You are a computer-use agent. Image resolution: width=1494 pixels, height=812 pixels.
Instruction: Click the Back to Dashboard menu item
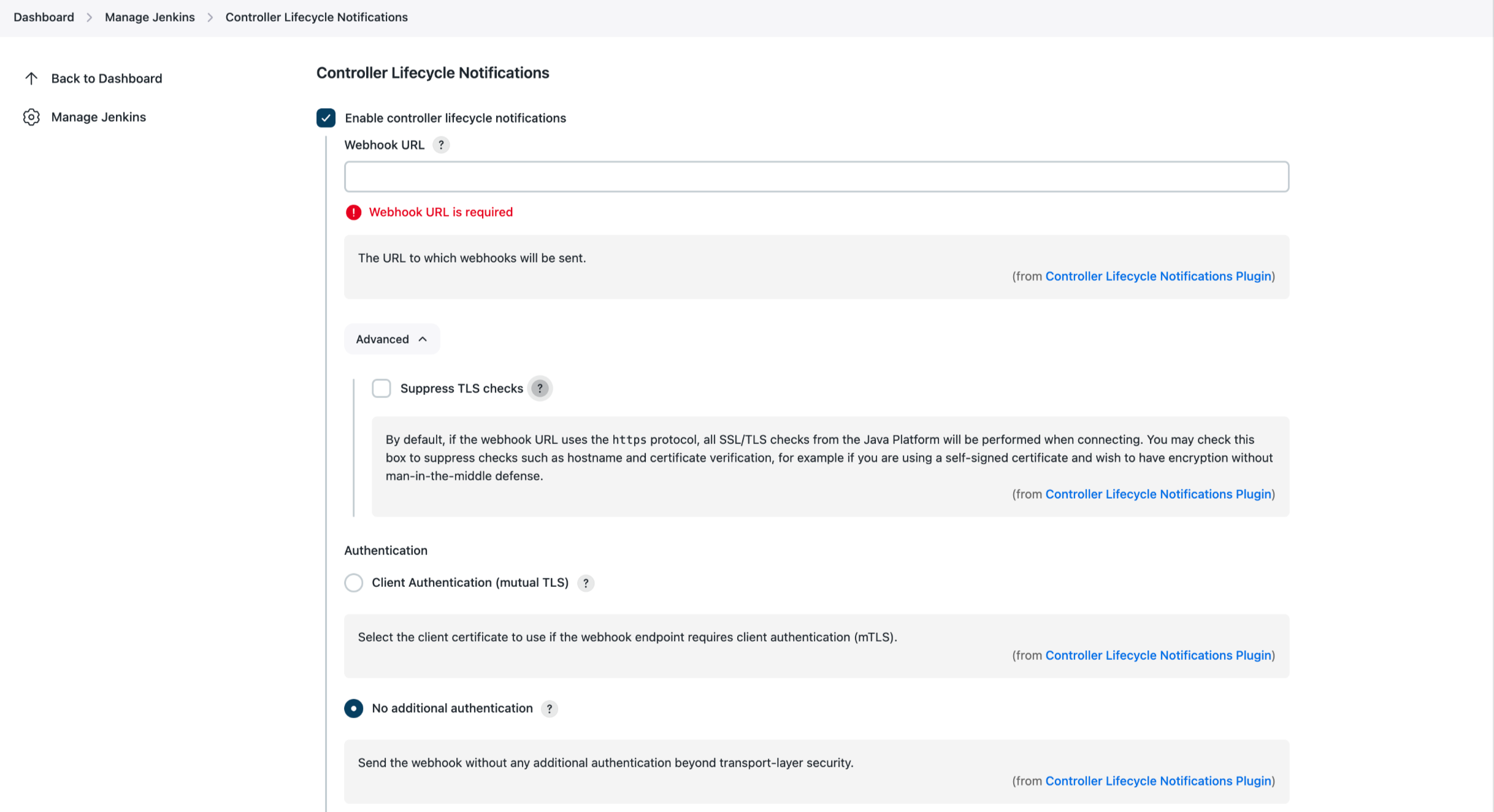(107, 78)
